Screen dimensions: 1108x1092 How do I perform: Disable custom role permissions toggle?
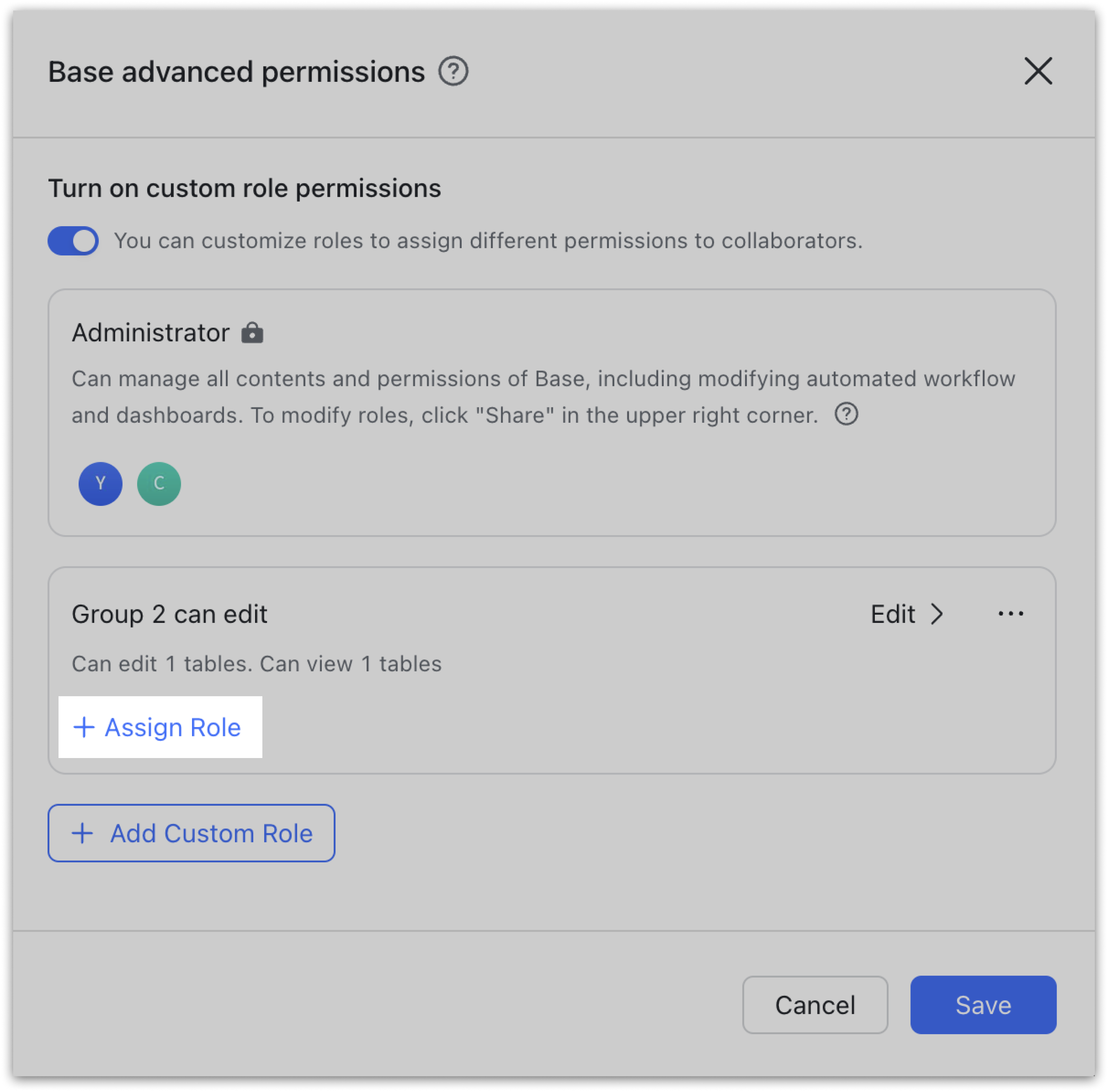[73, 241]
